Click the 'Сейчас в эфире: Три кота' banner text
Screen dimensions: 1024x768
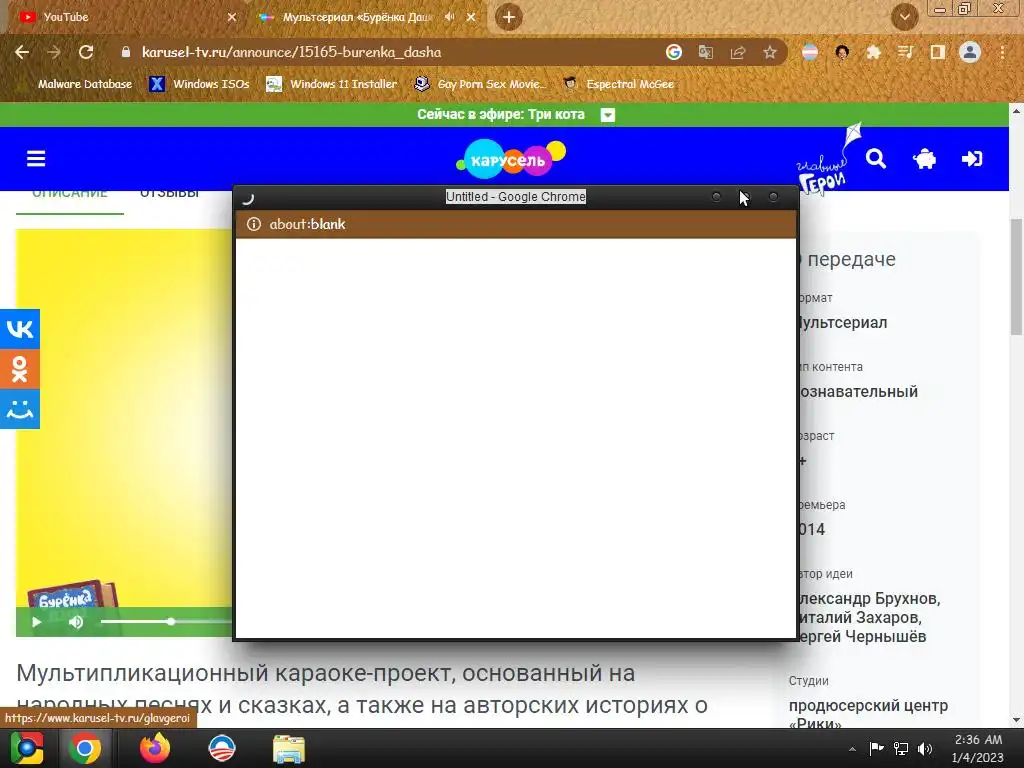point(501,115)
